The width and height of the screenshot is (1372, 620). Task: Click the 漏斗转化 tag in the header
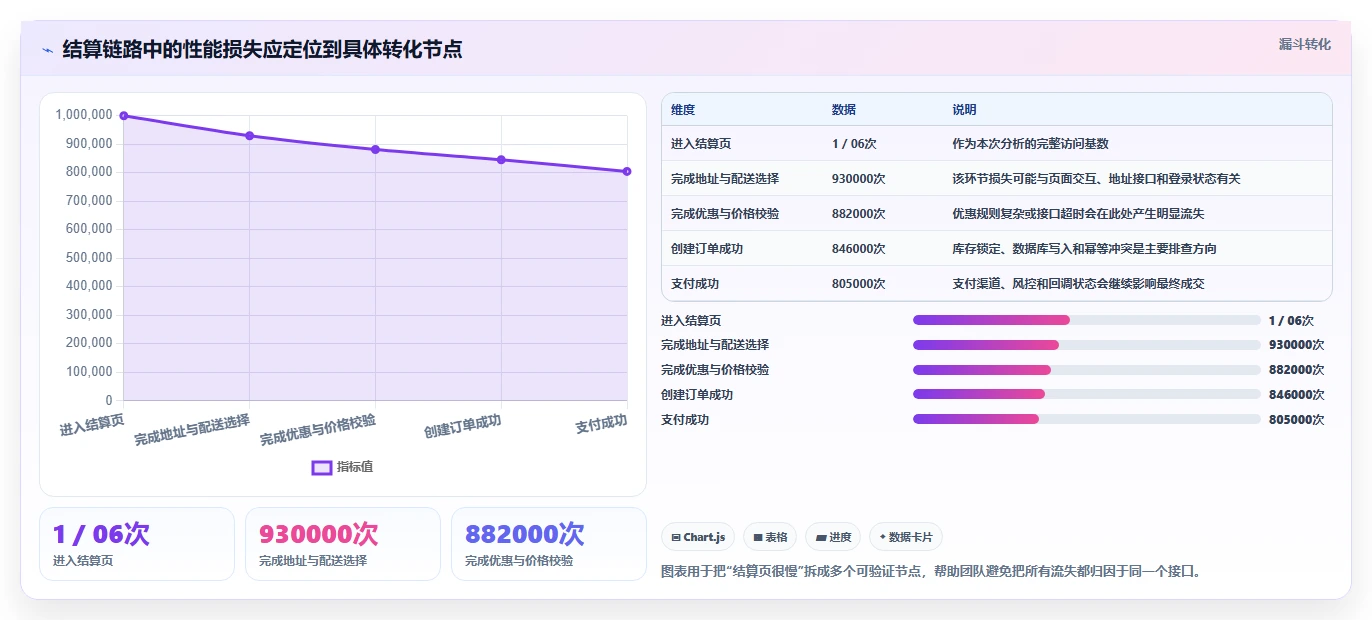pos(1305,44)
